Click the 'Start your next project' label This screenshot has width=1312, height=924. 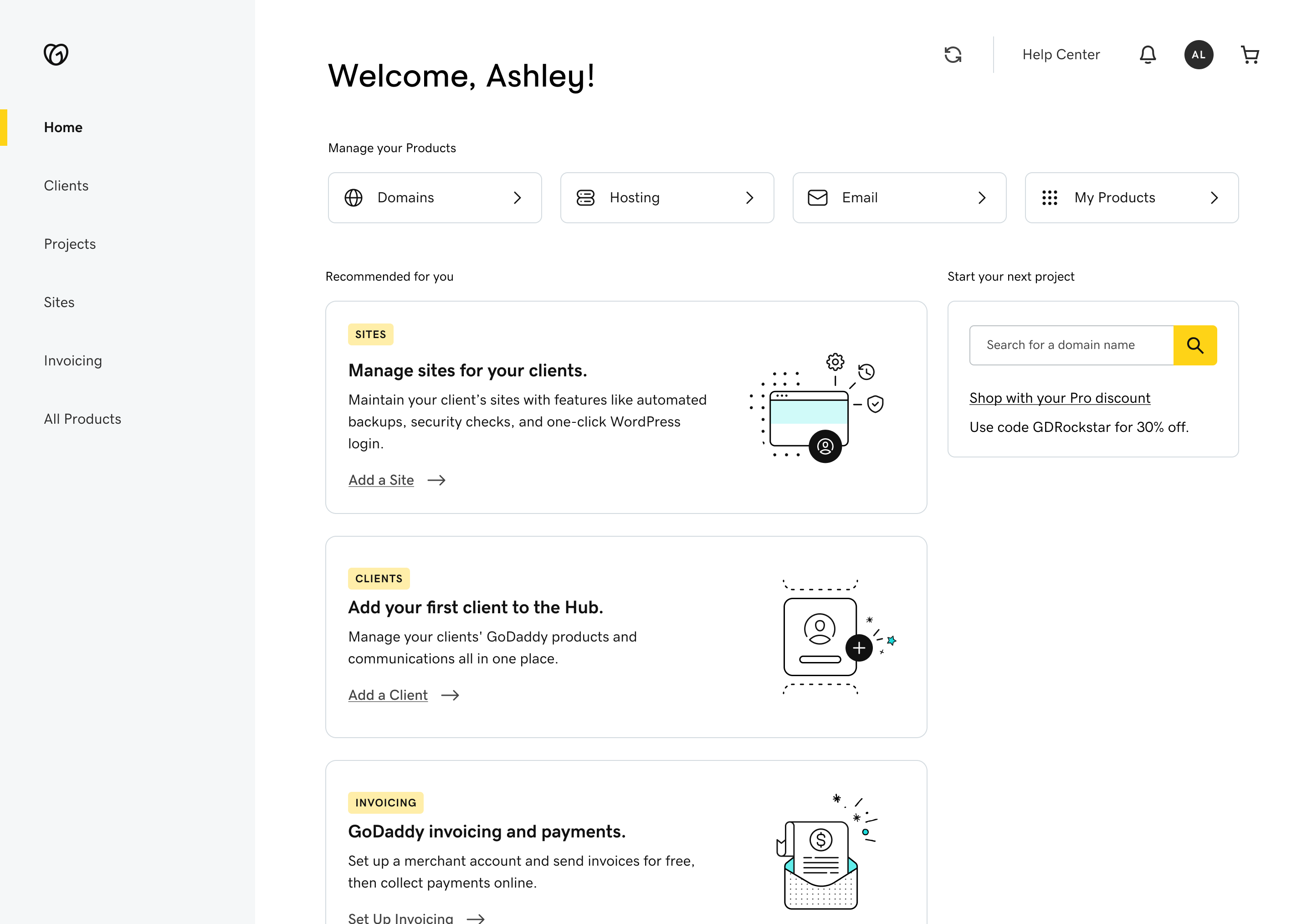tap(1010, 277)
